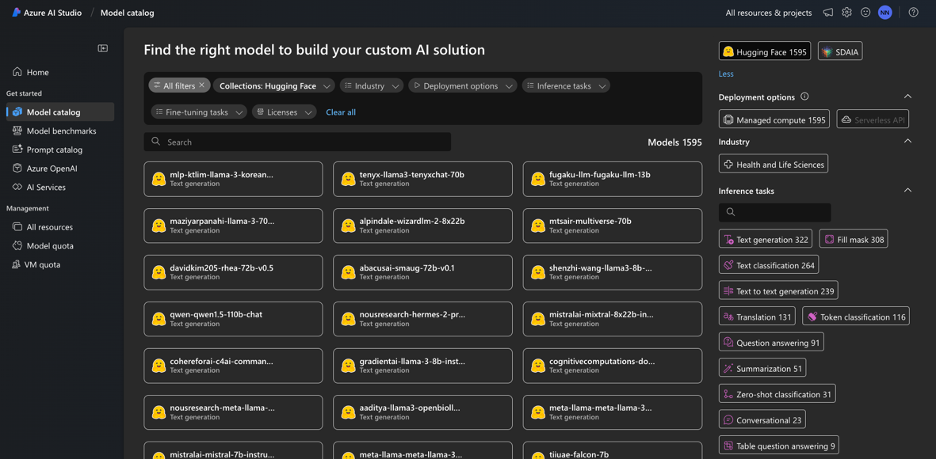Image resolution: width=936 pixels, height=460 pixels.
Task: Click the Hugging Face icon on tenyx-llama3-tenyxchat-70b card
Action: point(348,179)
